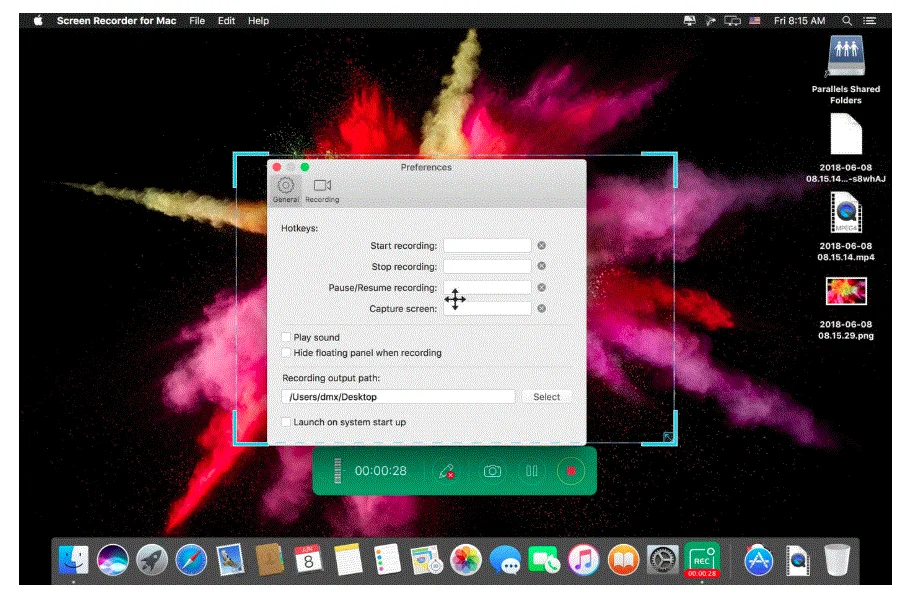This screenshot has width=900, height=594.
Task: Enable Launch on system start up
Action: pyautogui.click(x=286, y=422)
